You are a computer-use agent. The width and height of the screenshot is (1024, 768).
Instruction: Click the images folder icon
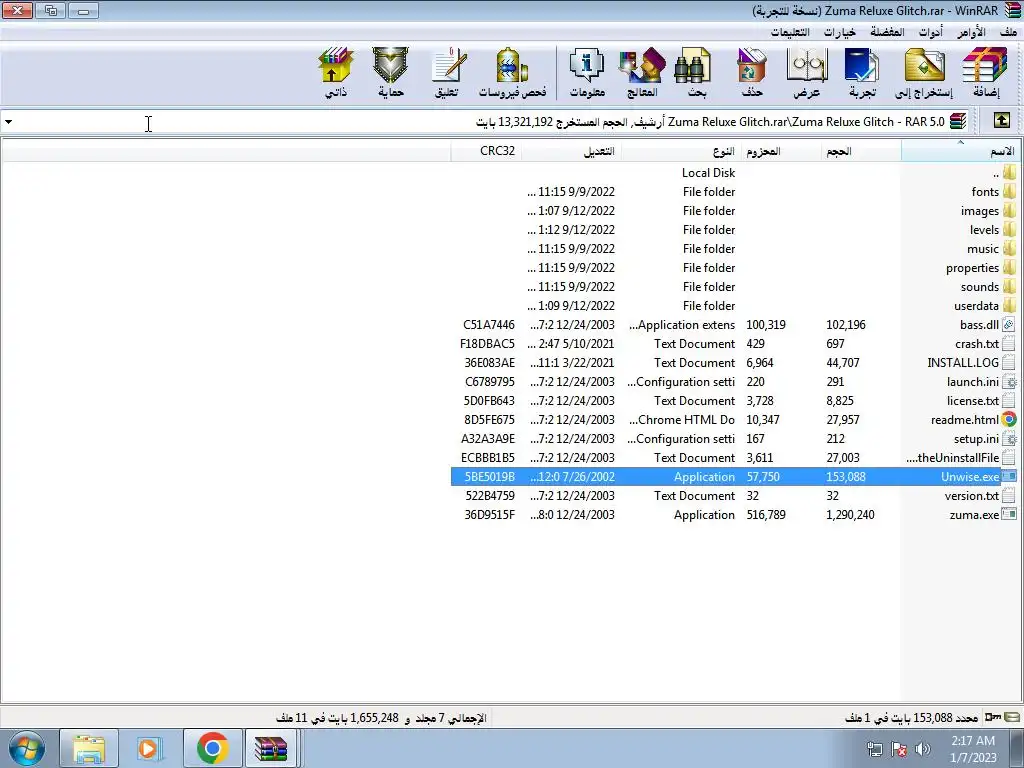tap(1010, 210)
